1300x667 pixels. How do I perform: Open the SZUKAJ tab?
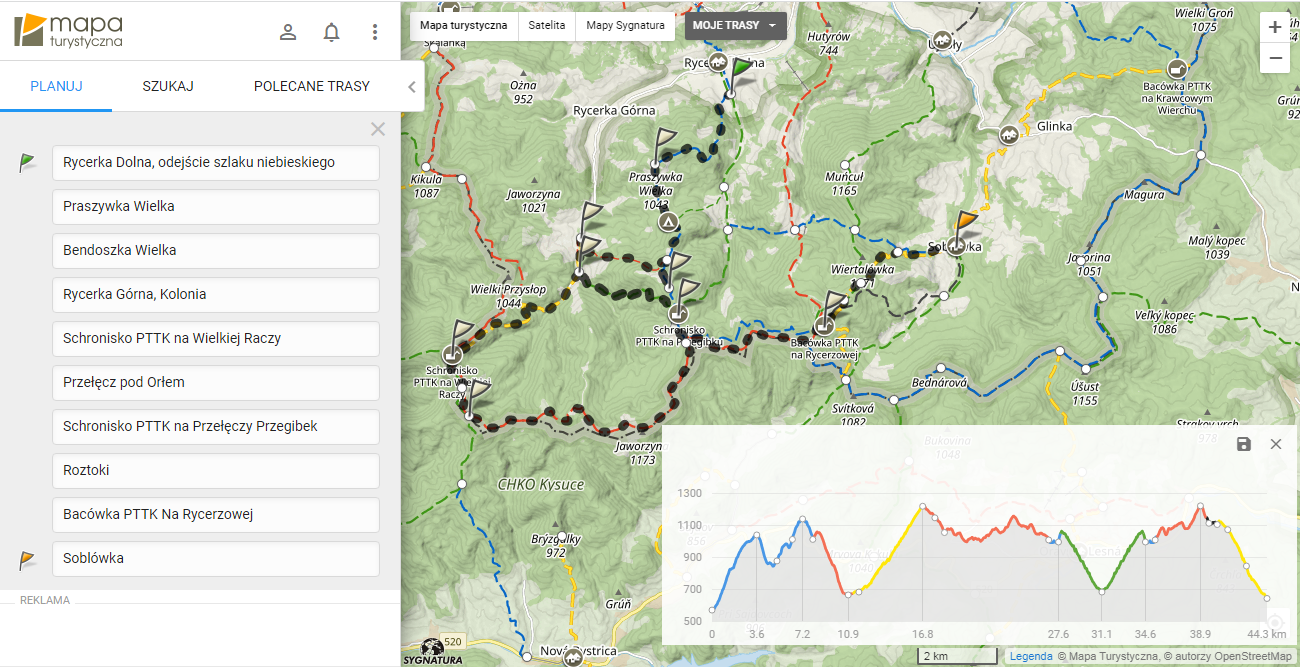click(x=168, y=86)
